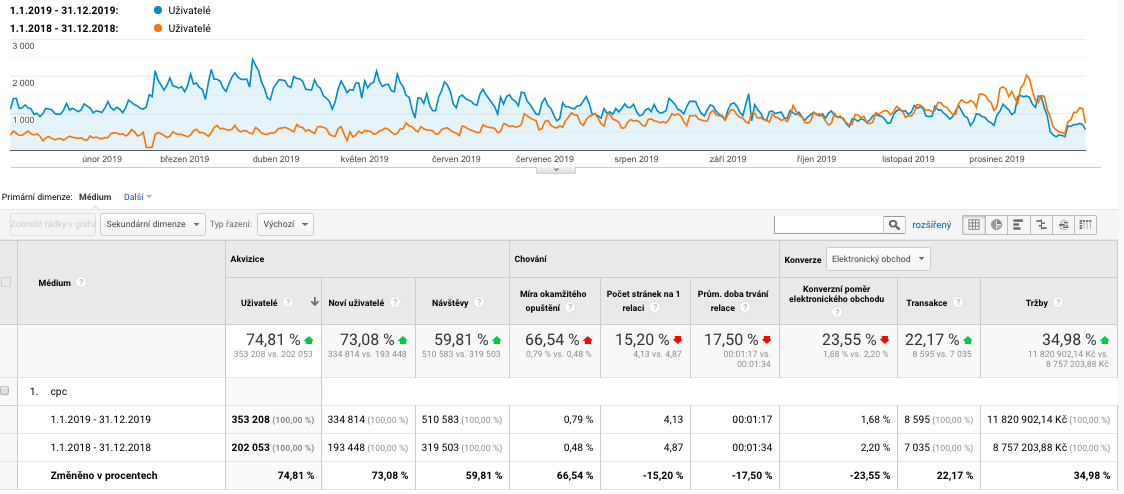Image resolution: width=1124 pixels, height=494 pixels.
Task: Click the search magnifier button
Action: pos(894,224)
